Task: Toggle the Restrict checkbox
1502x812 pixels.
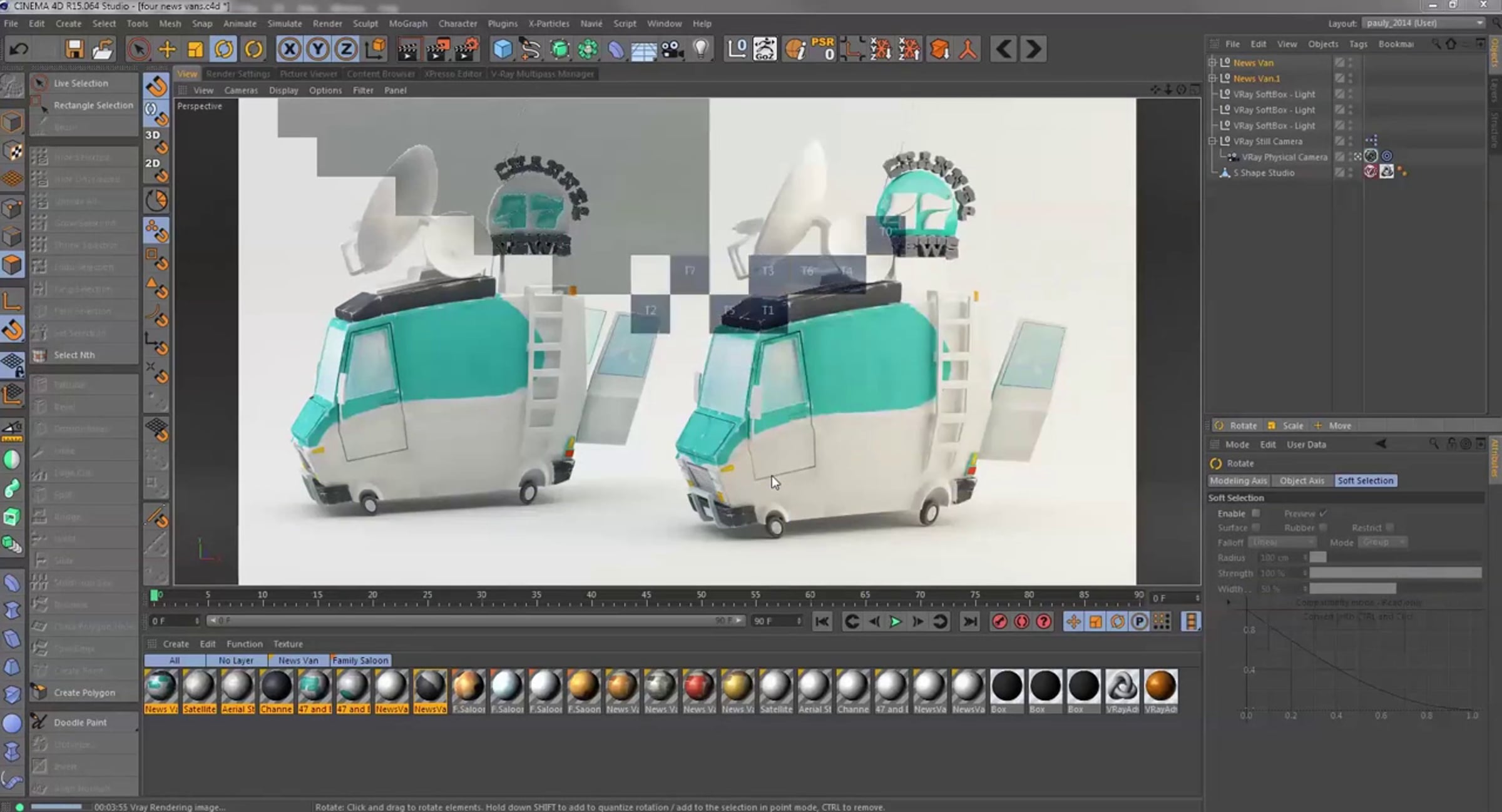Action: pos(1389,527)
